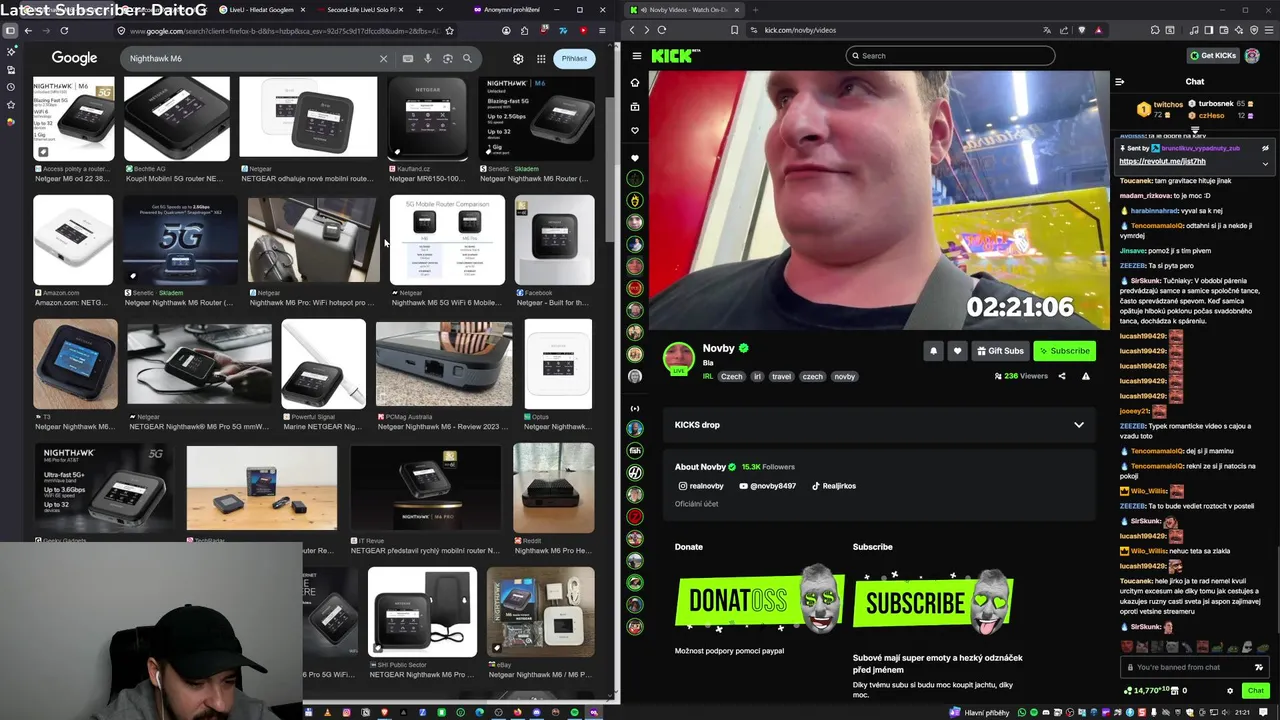The width and height of the screenshot is (1280, 720).
Task: Report the stream via warning triangle icon
Action: 1086,376
